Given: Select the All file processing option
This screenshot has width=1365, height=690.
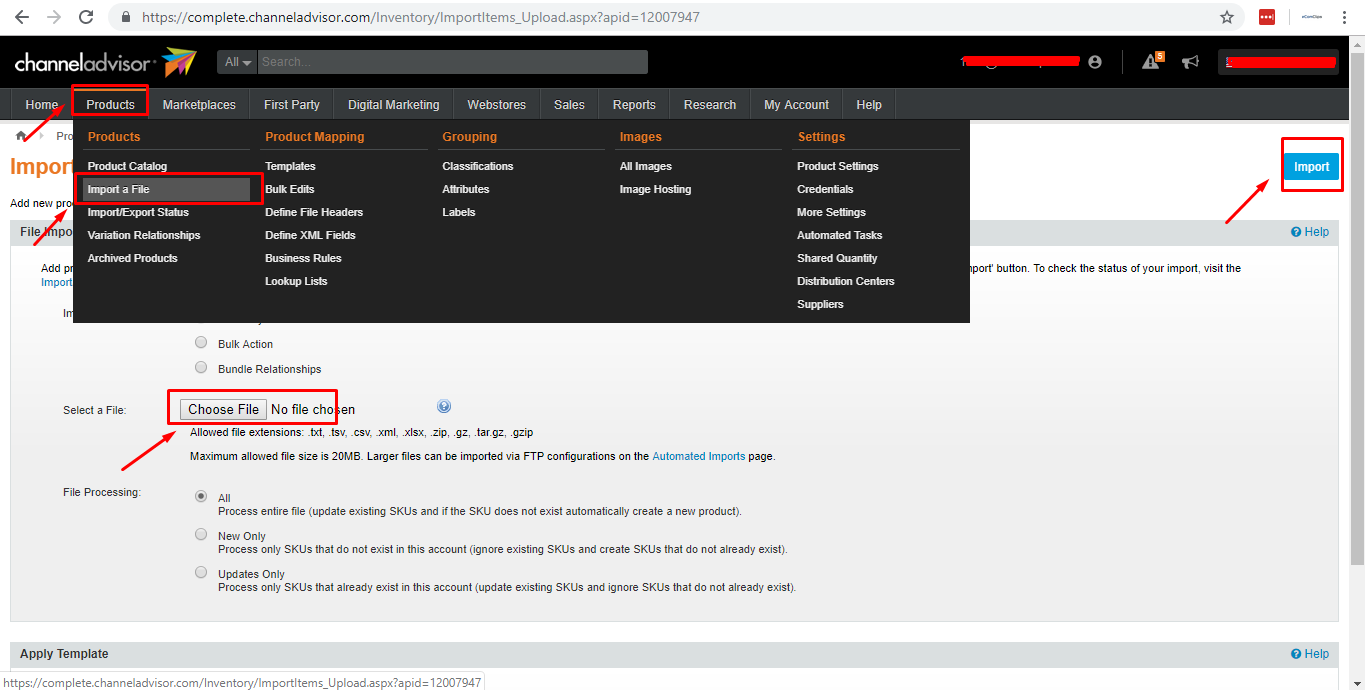Looking at the screenshot, I should click(201, 496).
